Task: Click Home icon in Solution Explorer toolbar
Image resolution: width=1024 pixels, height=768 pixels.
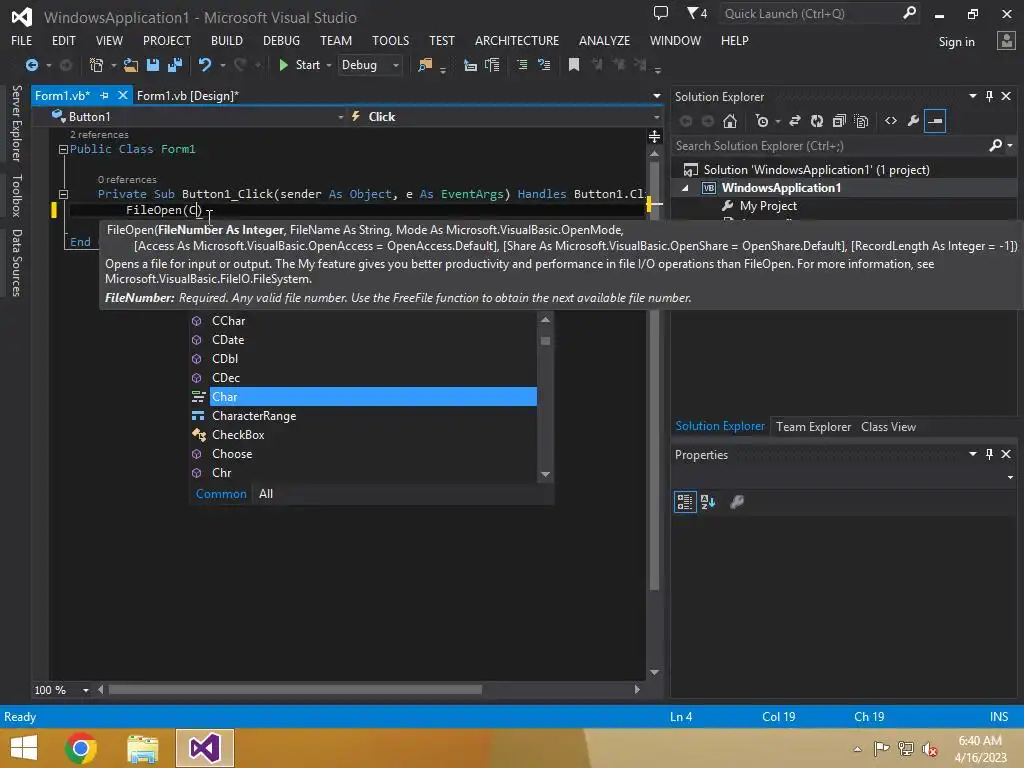Action: tap(730, 121)
